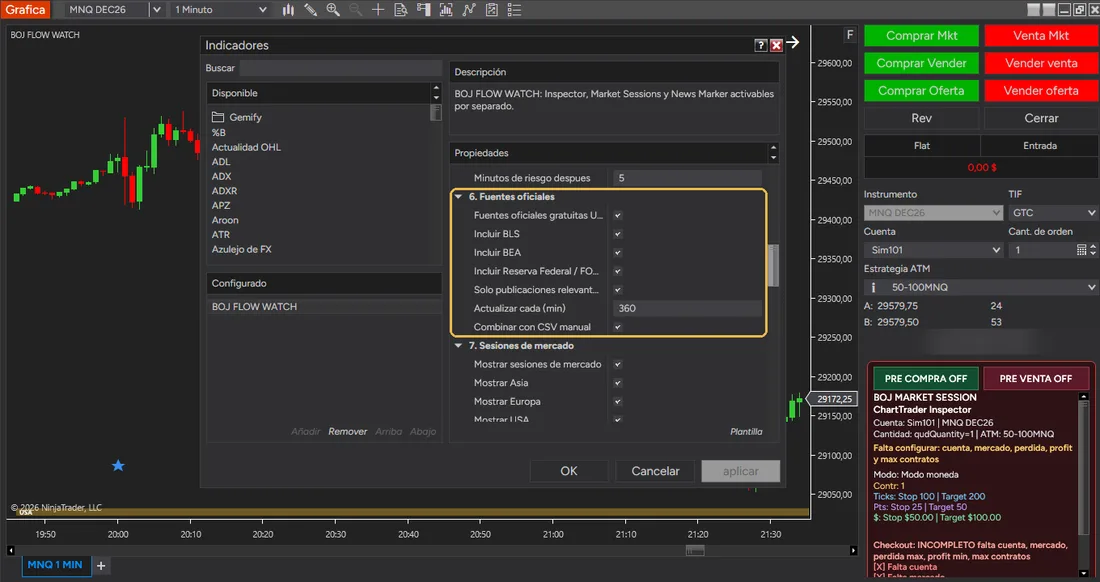
Task: Click the Propiedades header collapse arrows
Action: pyautogui.click(x=773, y=153)
